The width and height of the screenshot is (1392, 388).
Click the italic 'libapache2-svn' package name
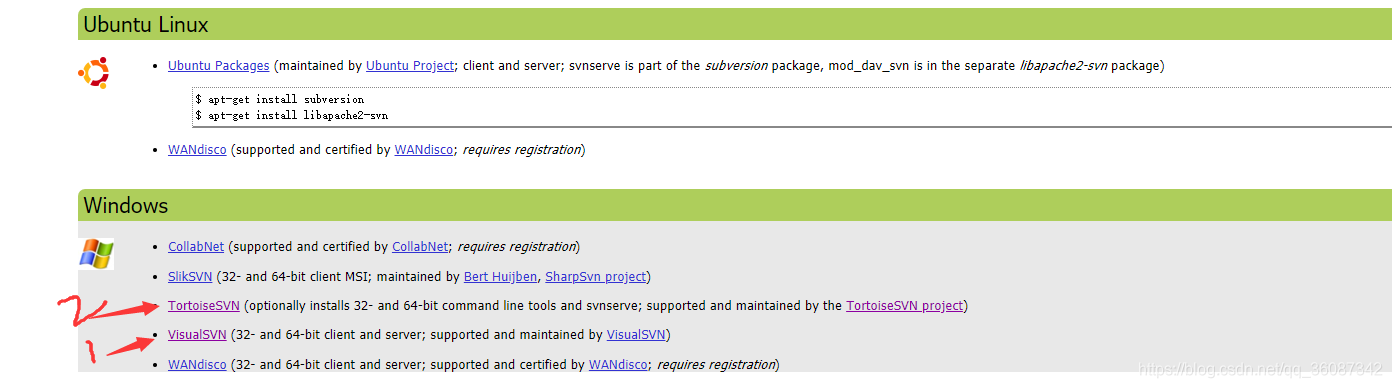point(1065,66)
